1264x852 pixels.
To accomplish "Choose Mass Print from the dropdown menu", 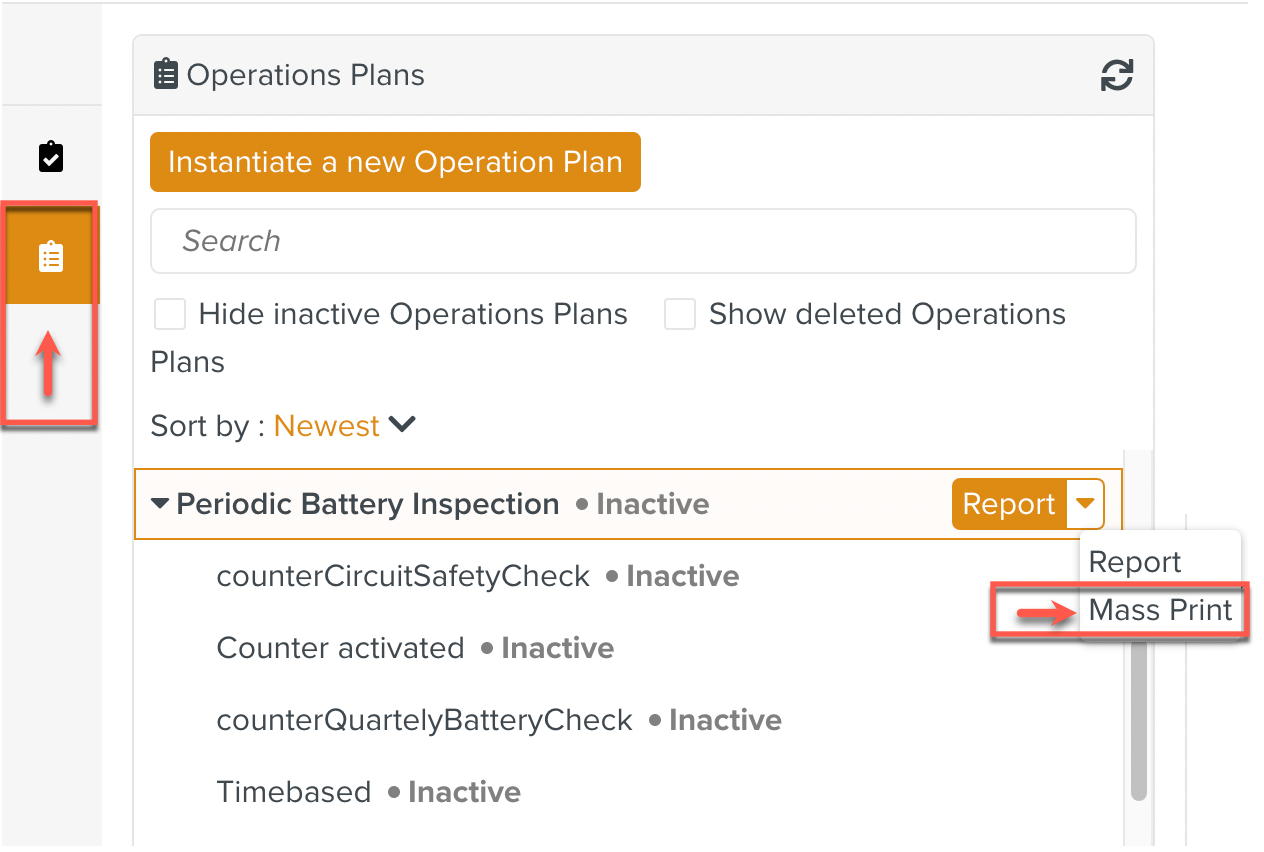I will pyautogui.click(x=1160, y=610).
